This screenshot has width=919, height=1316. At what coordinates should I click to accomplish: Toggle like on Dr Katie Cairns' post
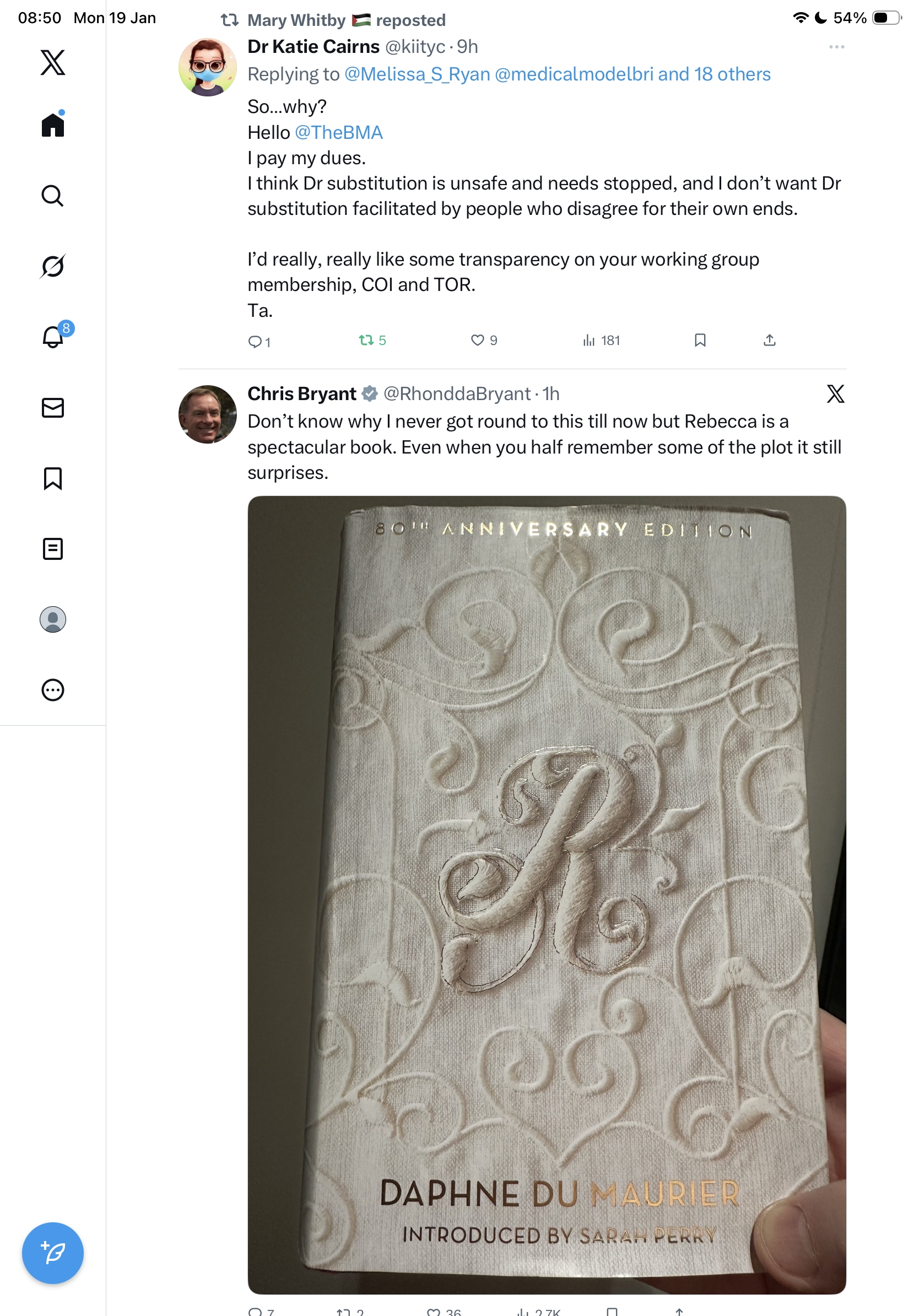477,341
